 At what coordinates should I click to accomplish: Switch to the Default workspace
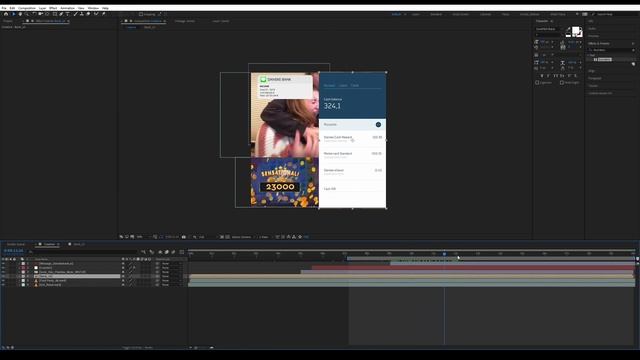tap(396, 14)
